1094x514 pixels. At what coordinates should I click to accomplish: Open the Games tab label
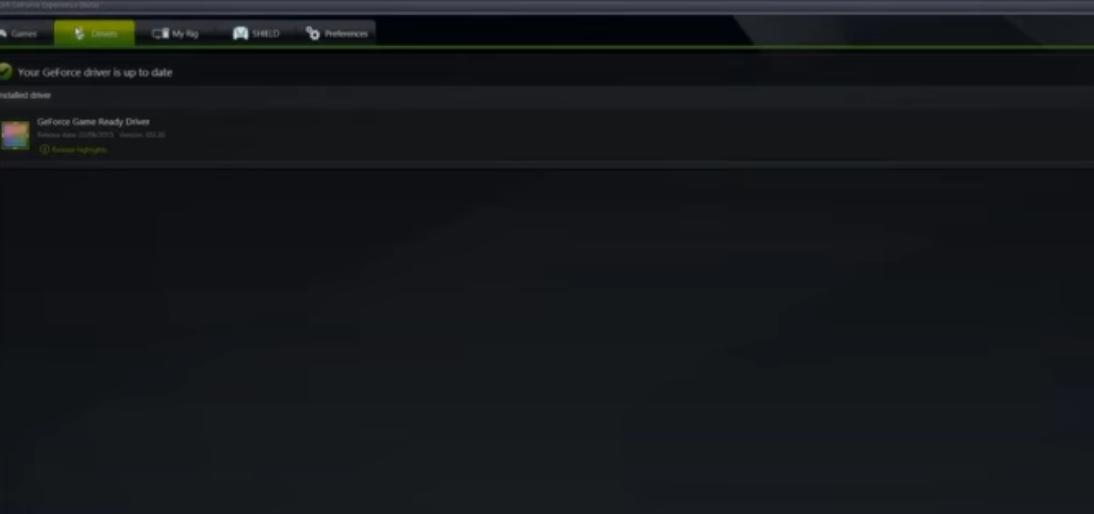24,34
